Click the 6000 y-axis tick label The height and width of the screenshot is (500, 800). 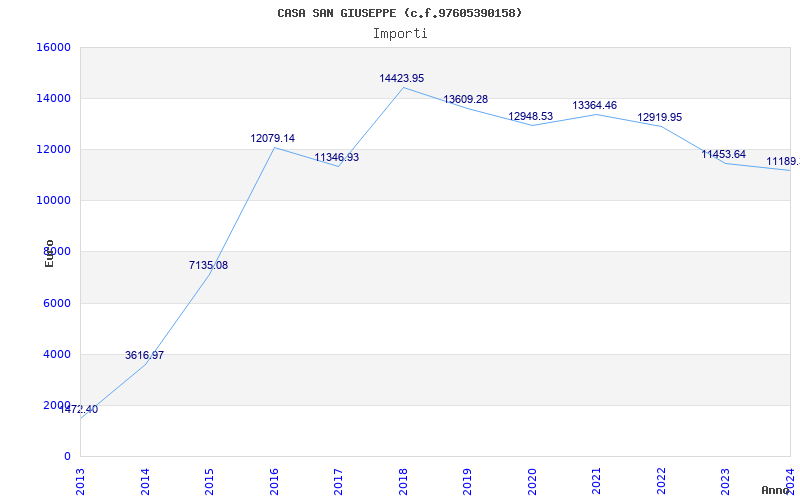(x=56, y=304)
